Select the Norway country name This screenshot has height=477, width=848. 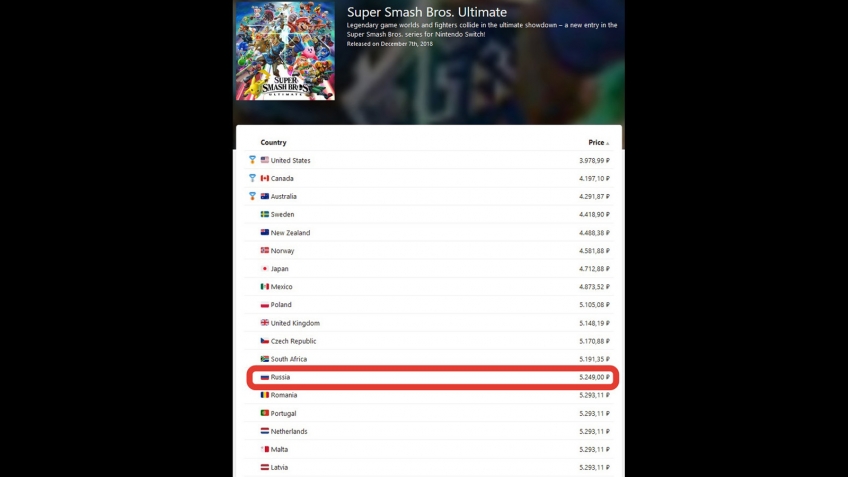pos(282,251)
